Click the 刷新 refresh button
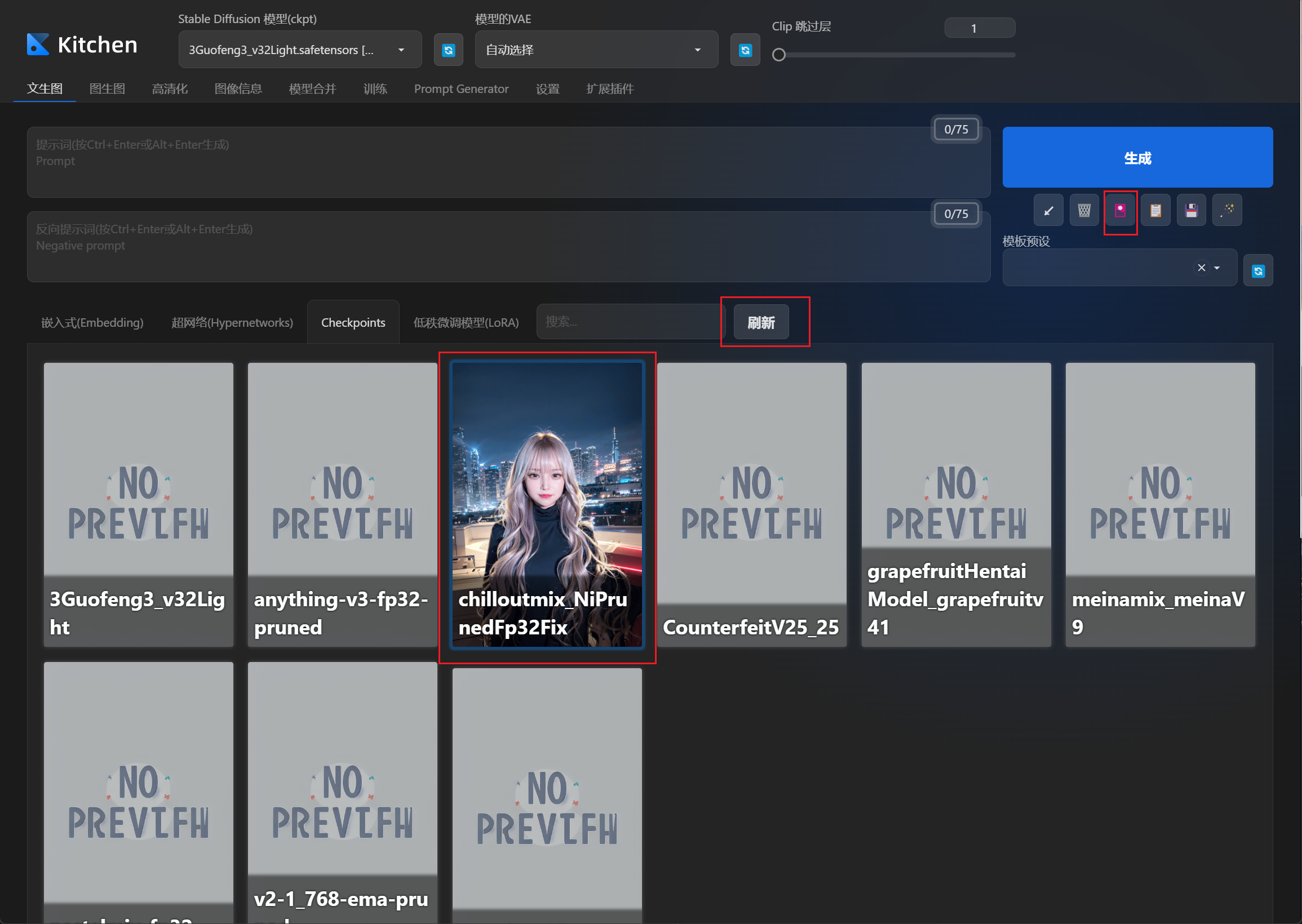The height and width of the screenshot is (924, 1302). point(761,323)
